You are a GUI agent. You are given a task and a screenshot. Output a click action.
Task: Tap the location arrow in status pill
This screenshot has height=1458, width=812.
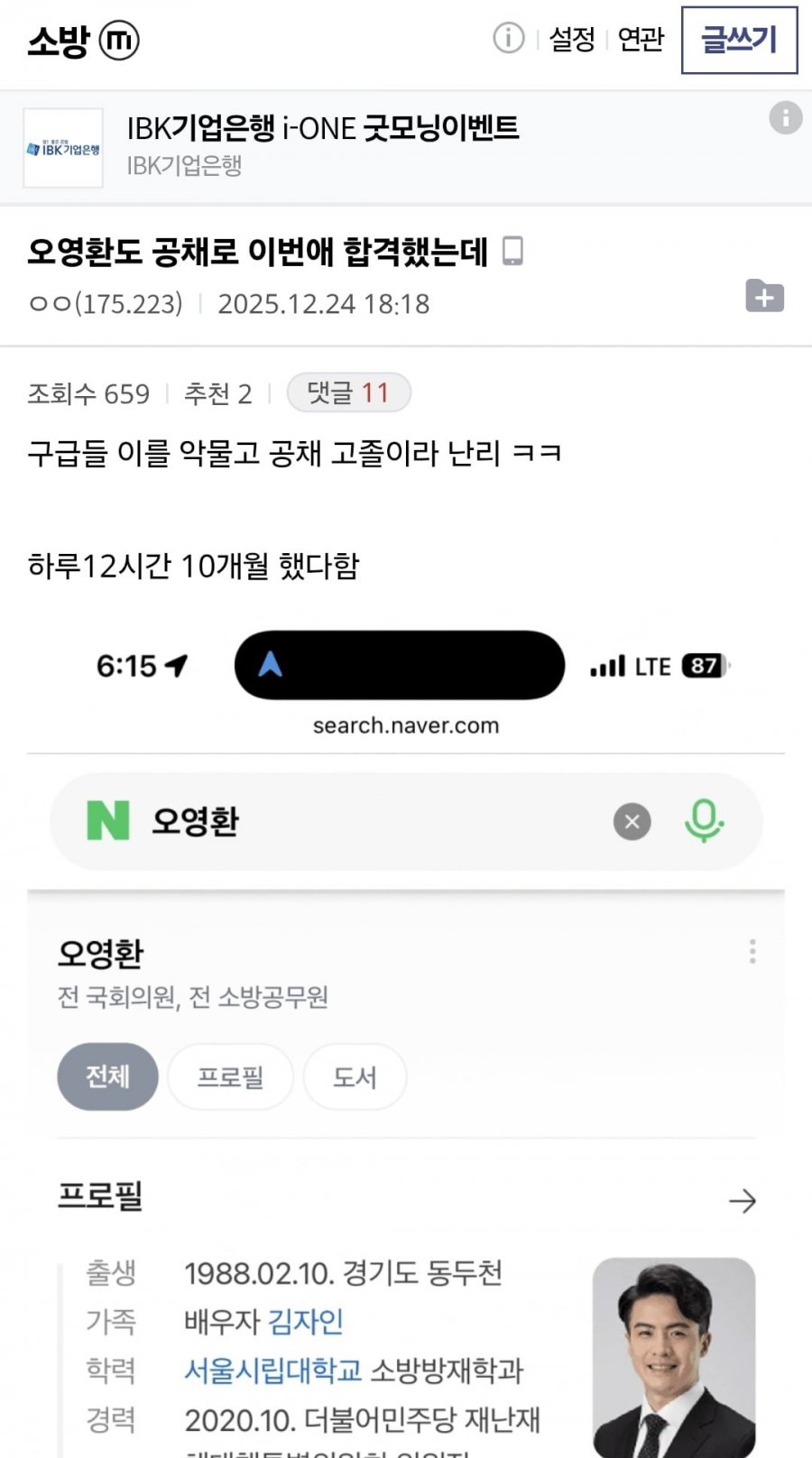point(270,665)
